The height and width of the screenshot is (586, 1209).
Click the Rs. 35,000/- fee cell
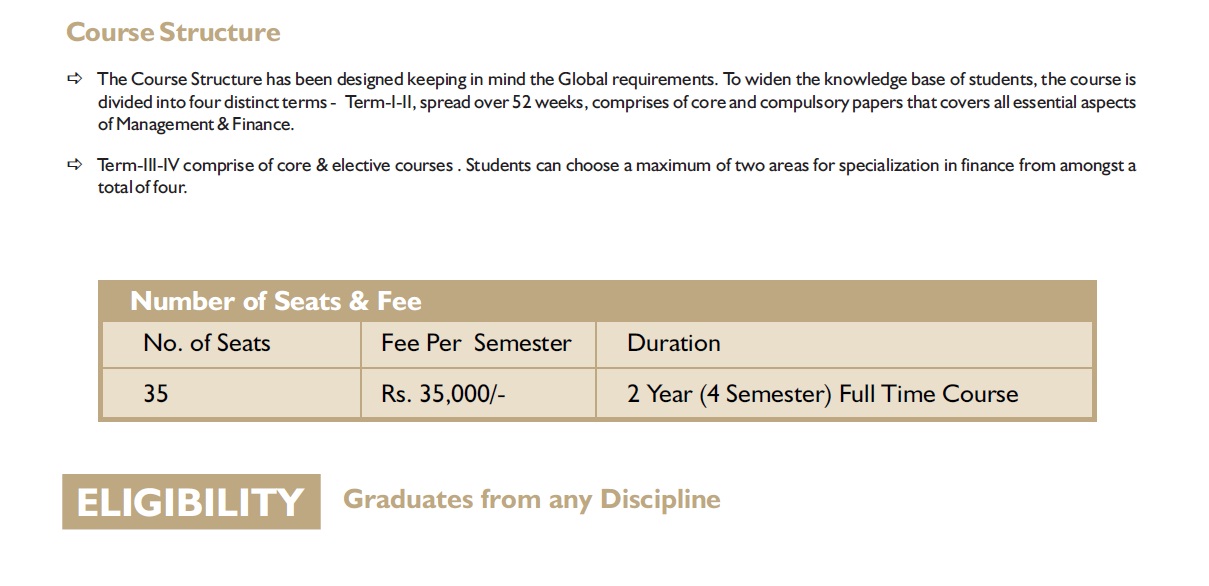pos(443,394)
